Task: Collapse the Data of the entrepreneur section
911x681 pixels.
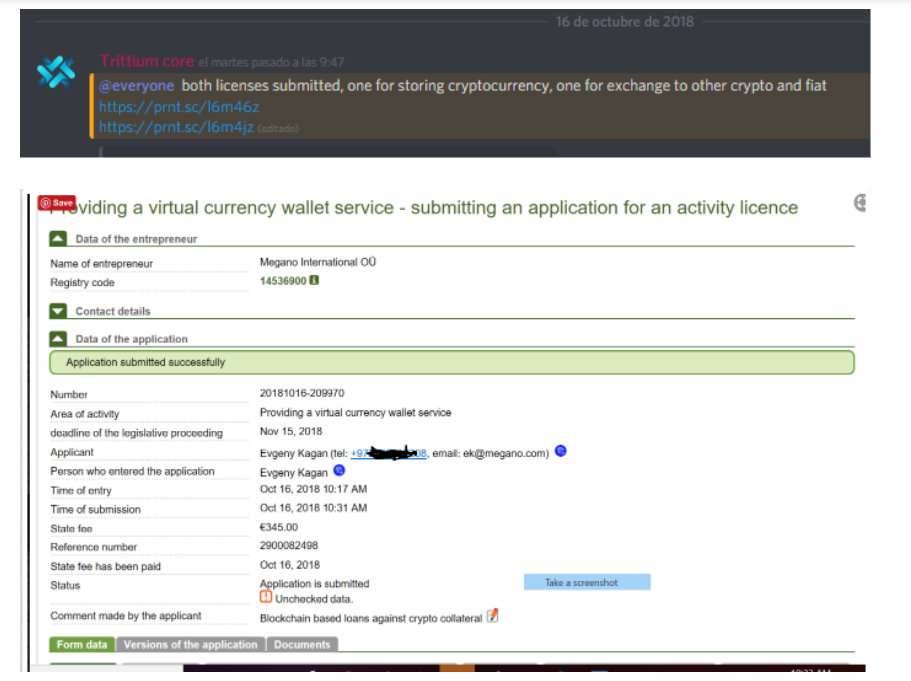Action: [58, 238]
